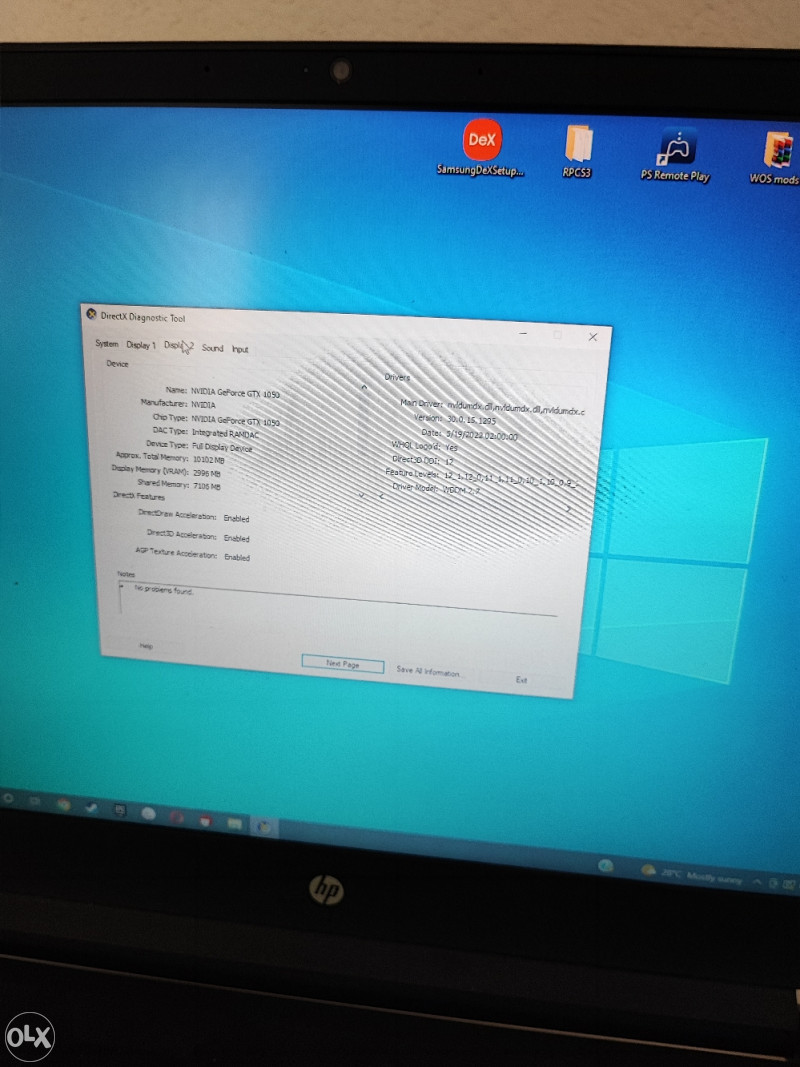
Task: Select the active DxDiag taskbar button
Action: (x=263, y=827)
